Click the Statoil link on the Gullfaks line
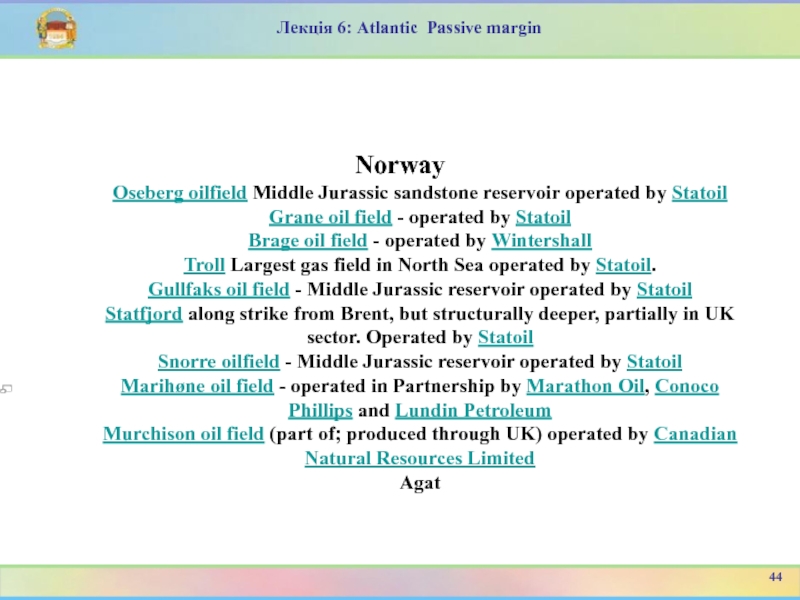The image size is (800, 600). [x=664, y=290]
